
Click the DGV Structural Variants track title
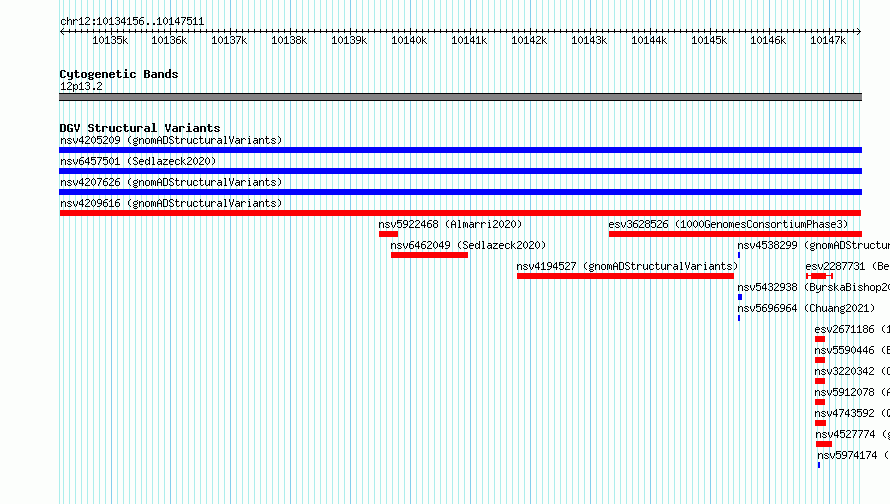tap(140, 128)
